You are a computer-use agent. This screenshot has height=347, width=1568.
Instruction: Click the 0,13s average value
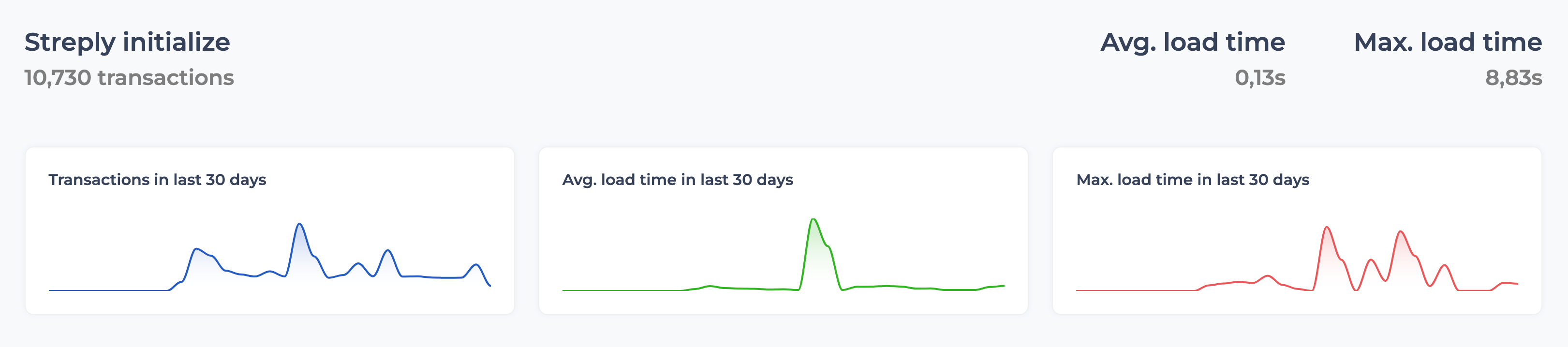pyautogui.click(x=1260, y=78)
